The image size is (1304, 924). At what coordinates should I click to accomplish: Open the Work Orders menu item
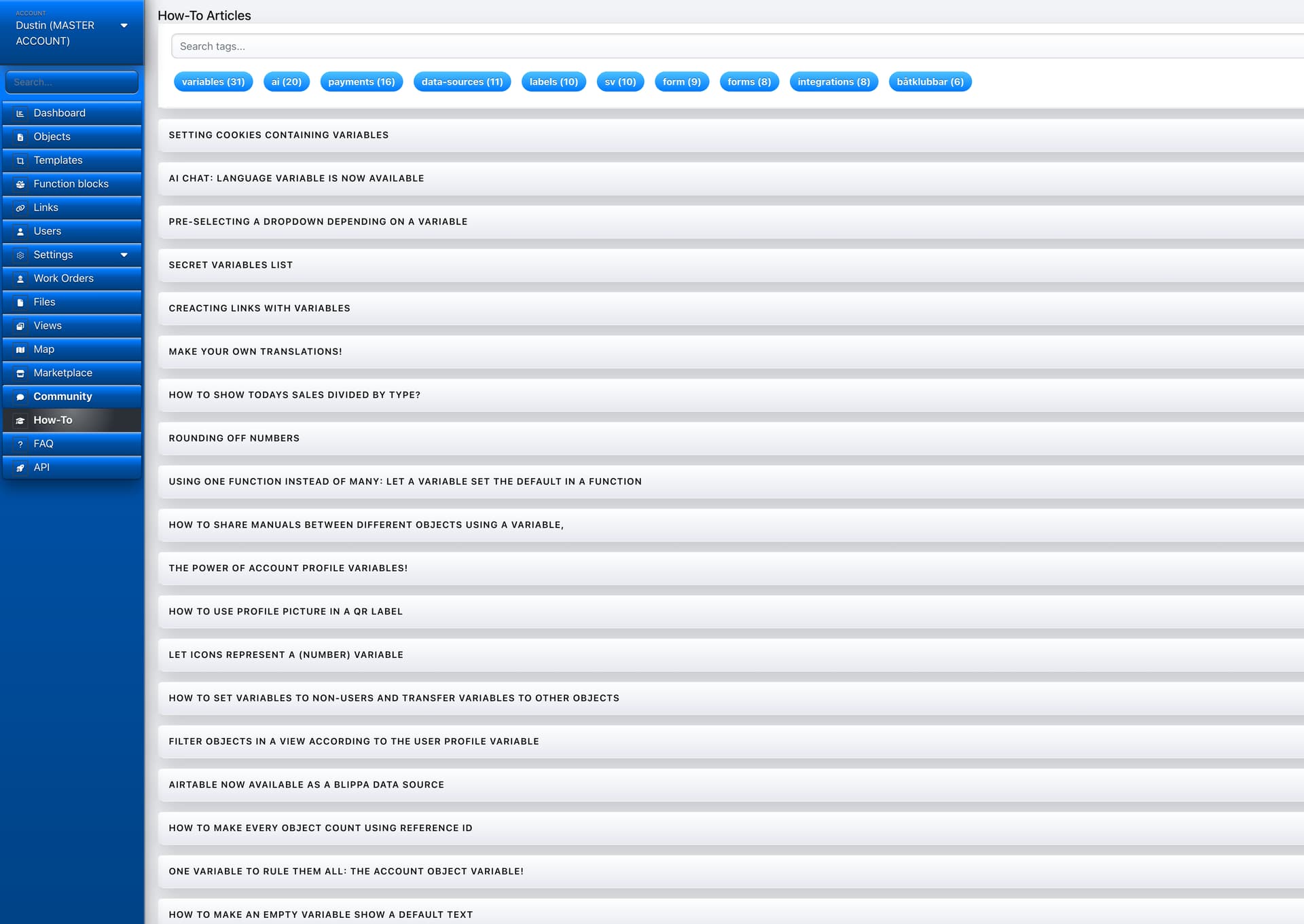pyautogui.click(x=63, y=278)
